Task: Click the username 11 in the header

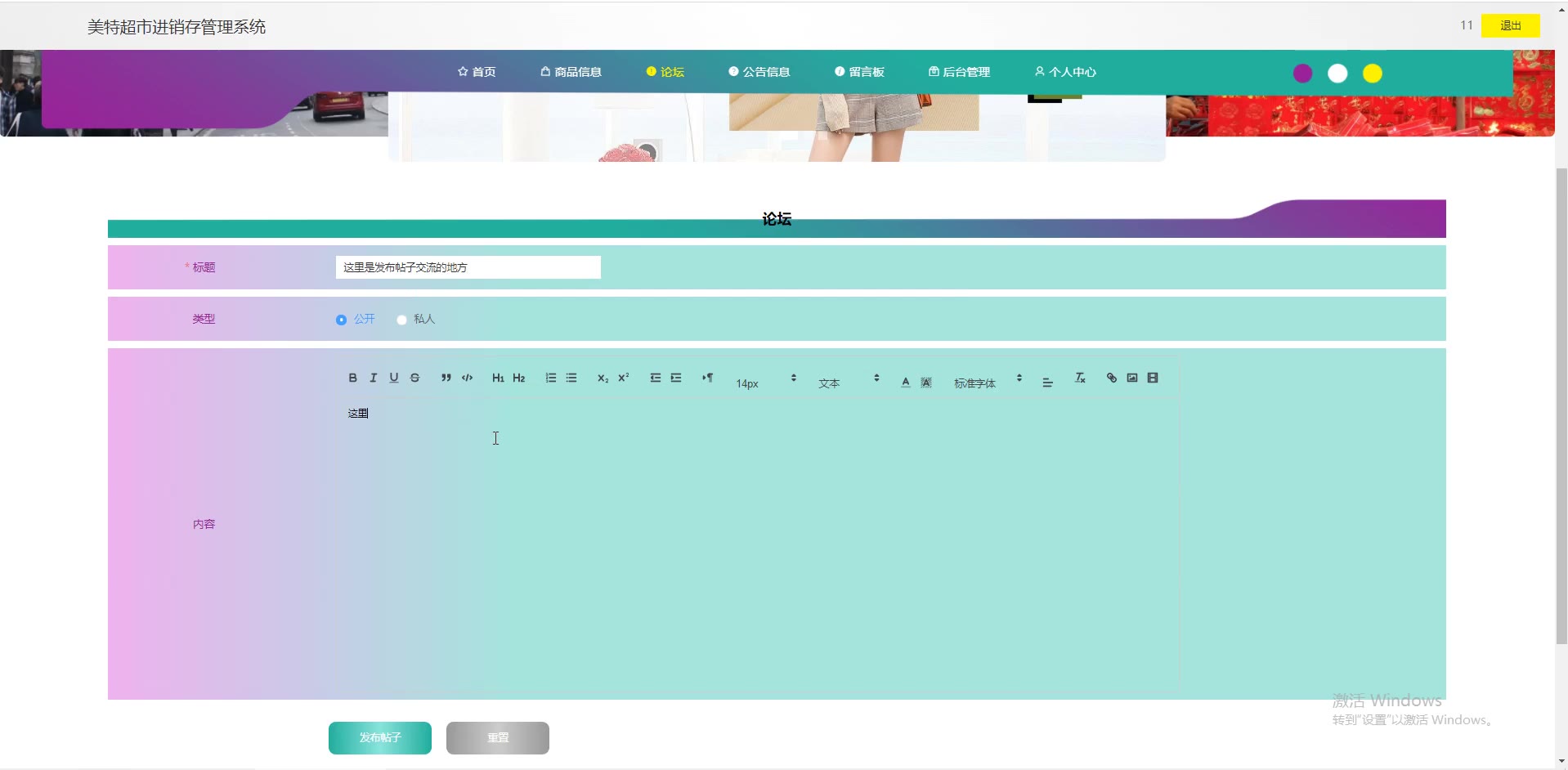Action: coord(1467,25)
